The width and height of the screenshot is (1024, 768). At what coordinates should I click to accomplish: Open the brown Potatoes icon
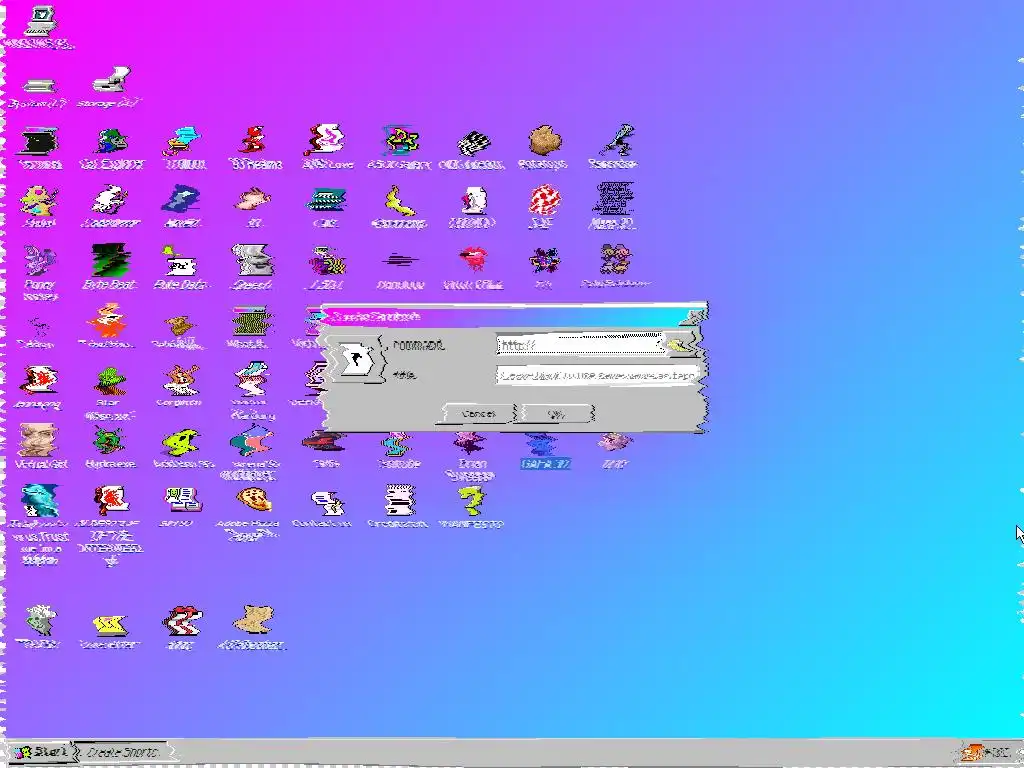(545, 140)
